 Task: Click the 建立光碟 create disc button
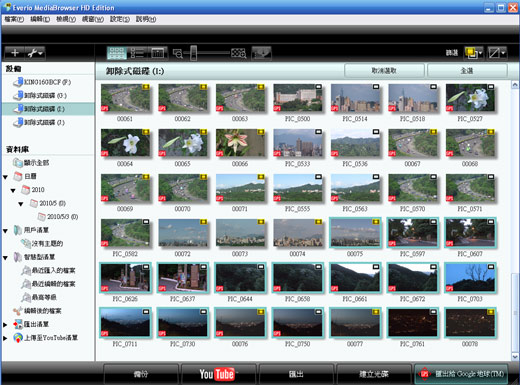tap(374, 374)
